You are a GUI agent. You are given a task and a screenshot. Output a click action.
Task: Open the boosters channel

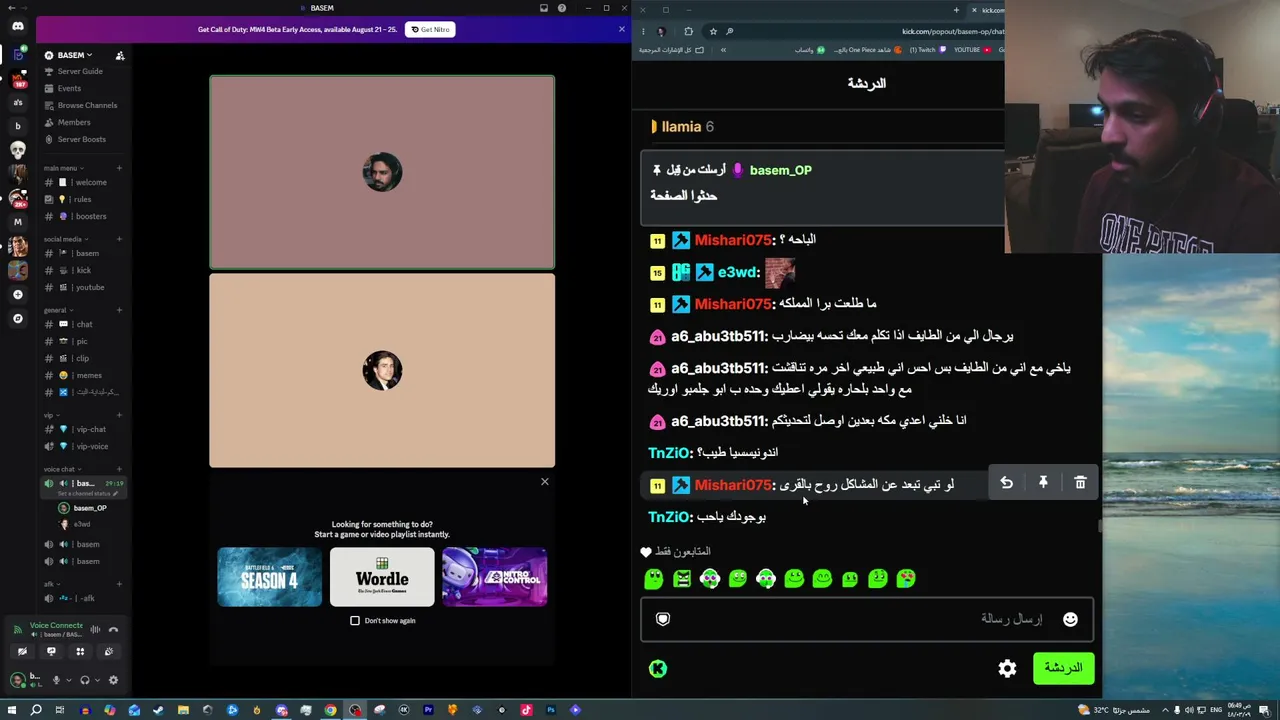(82, 216)
